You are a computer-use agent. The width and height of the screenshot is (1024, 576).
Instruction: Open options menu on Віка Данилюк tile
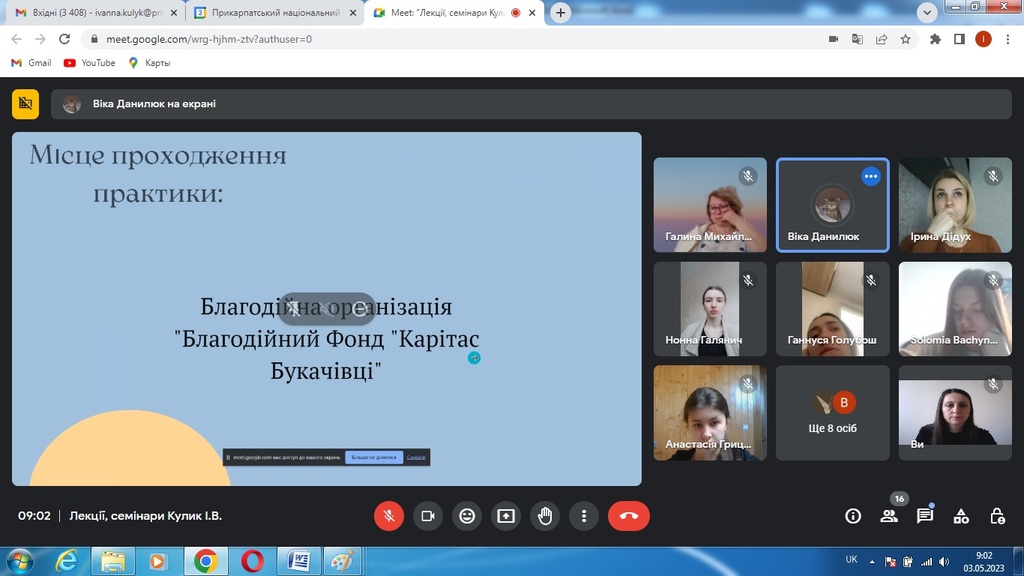coord(871,176)
